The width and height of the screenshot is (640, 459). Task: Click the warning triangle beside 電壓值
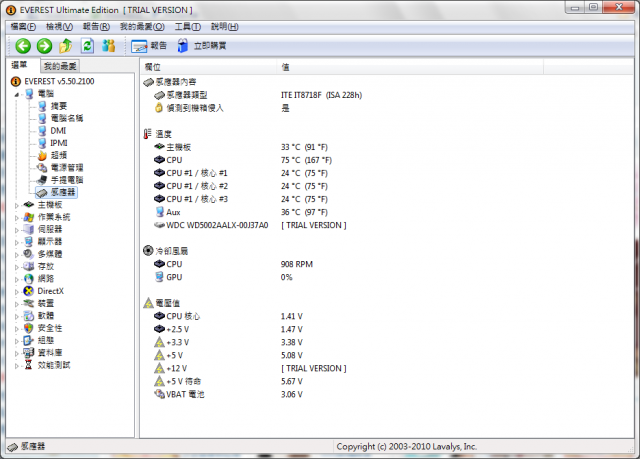point(149,303)
